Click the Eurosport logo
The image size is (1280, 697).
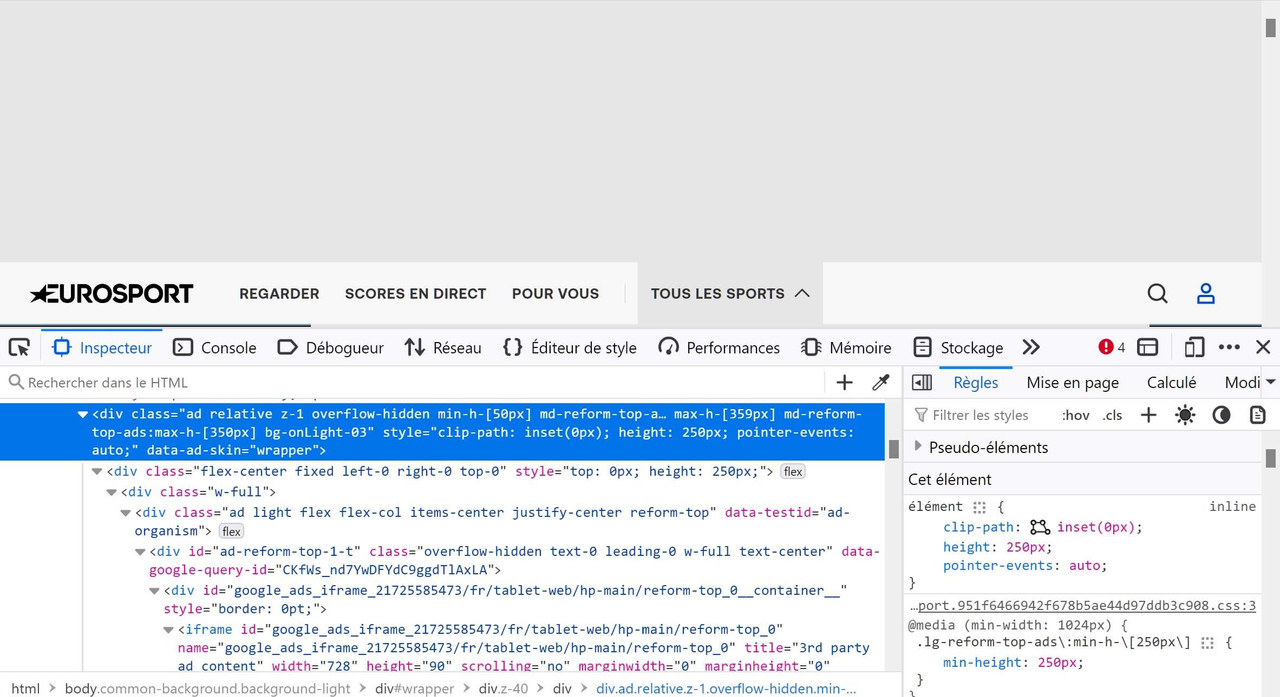(x=112, y=293)
